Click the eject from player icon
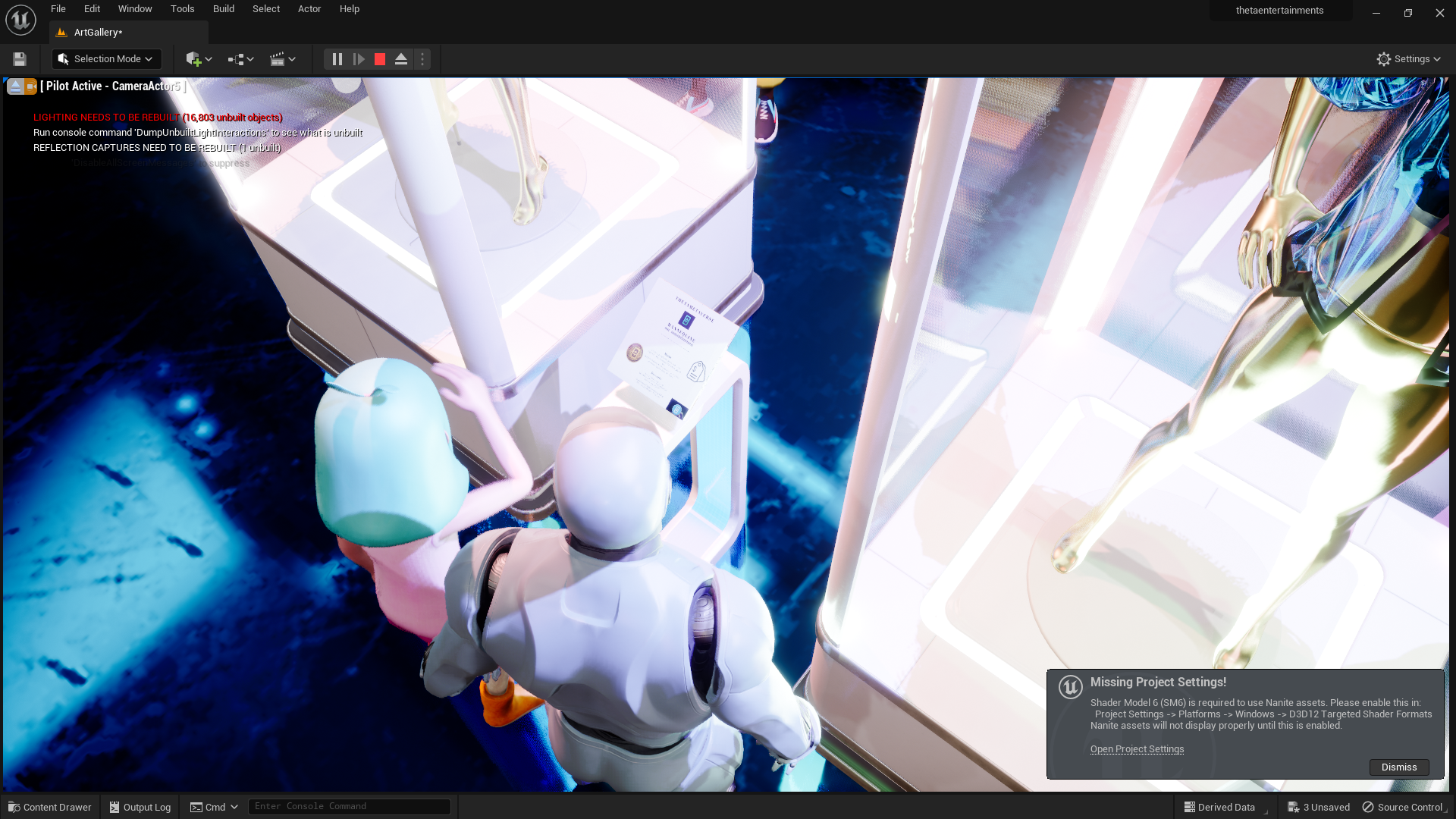This screenshot has width=1456, height=819. coord(401,59)
